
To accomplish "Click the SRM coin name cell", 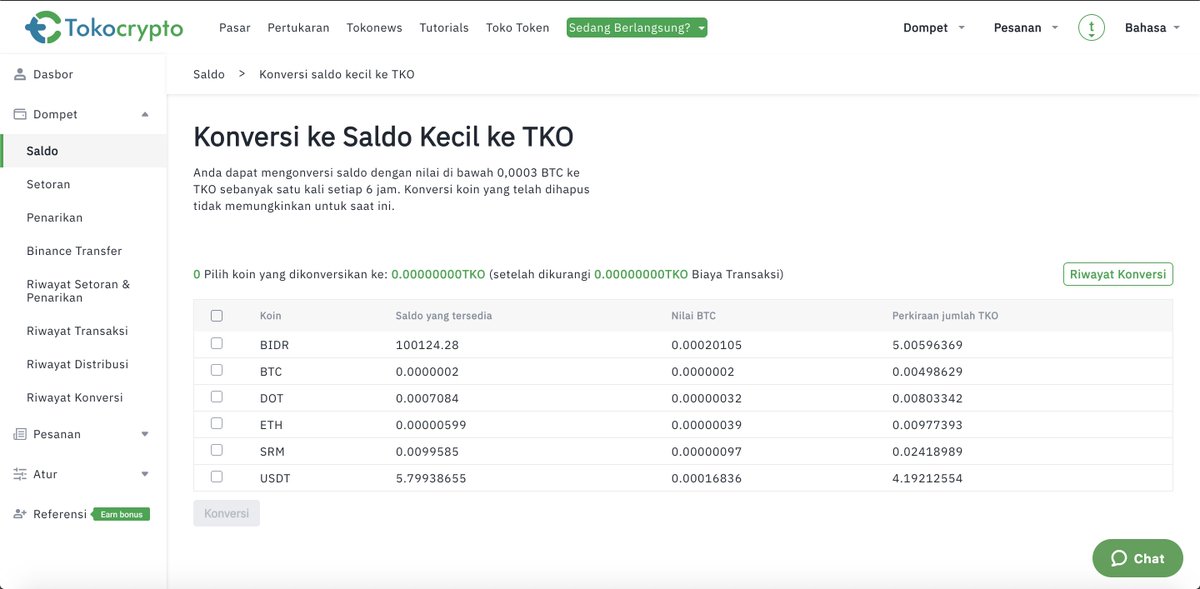I will click(x=272, y=452).
